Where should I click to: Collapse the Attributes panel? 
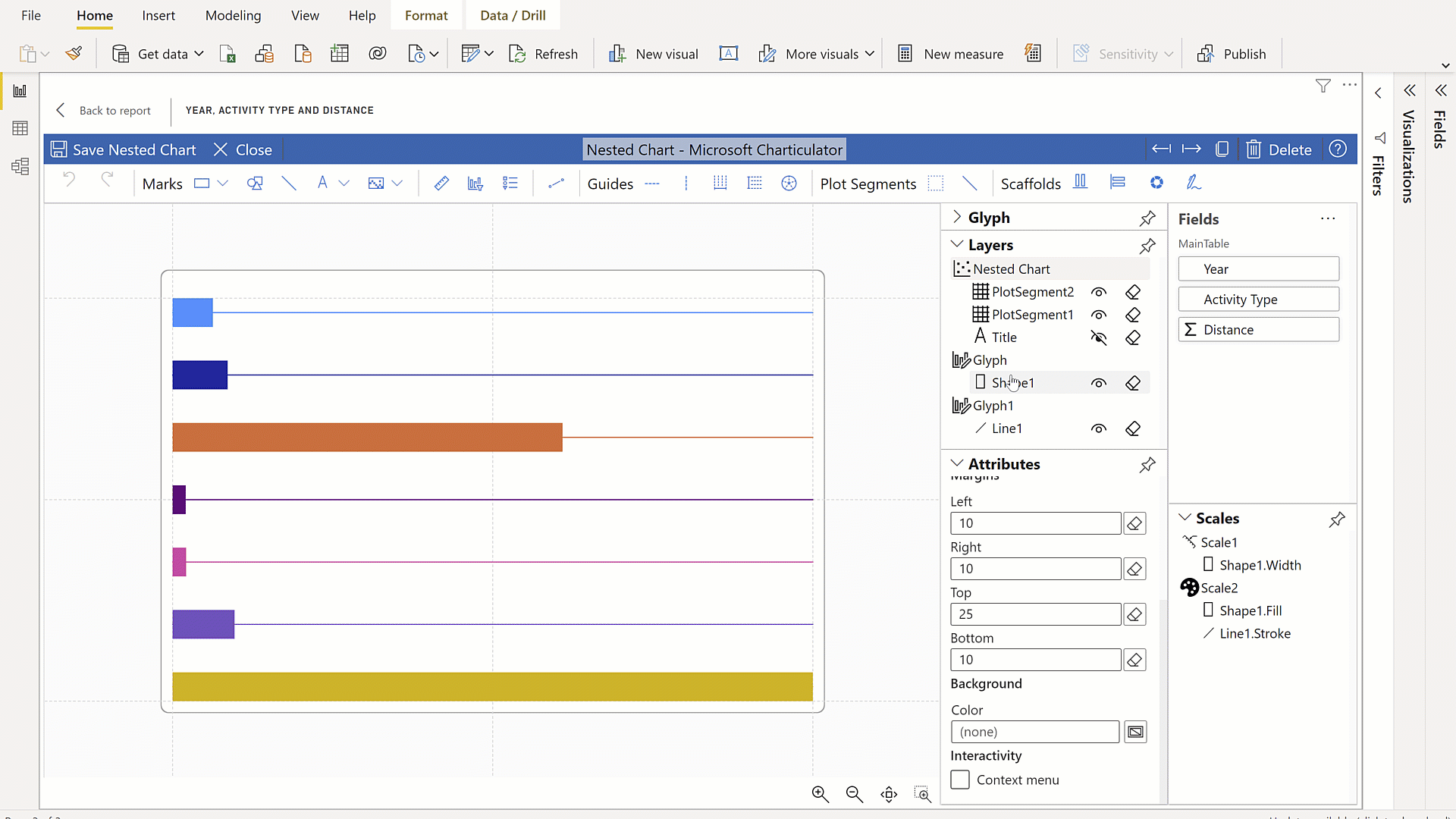(x=957, y=463)
